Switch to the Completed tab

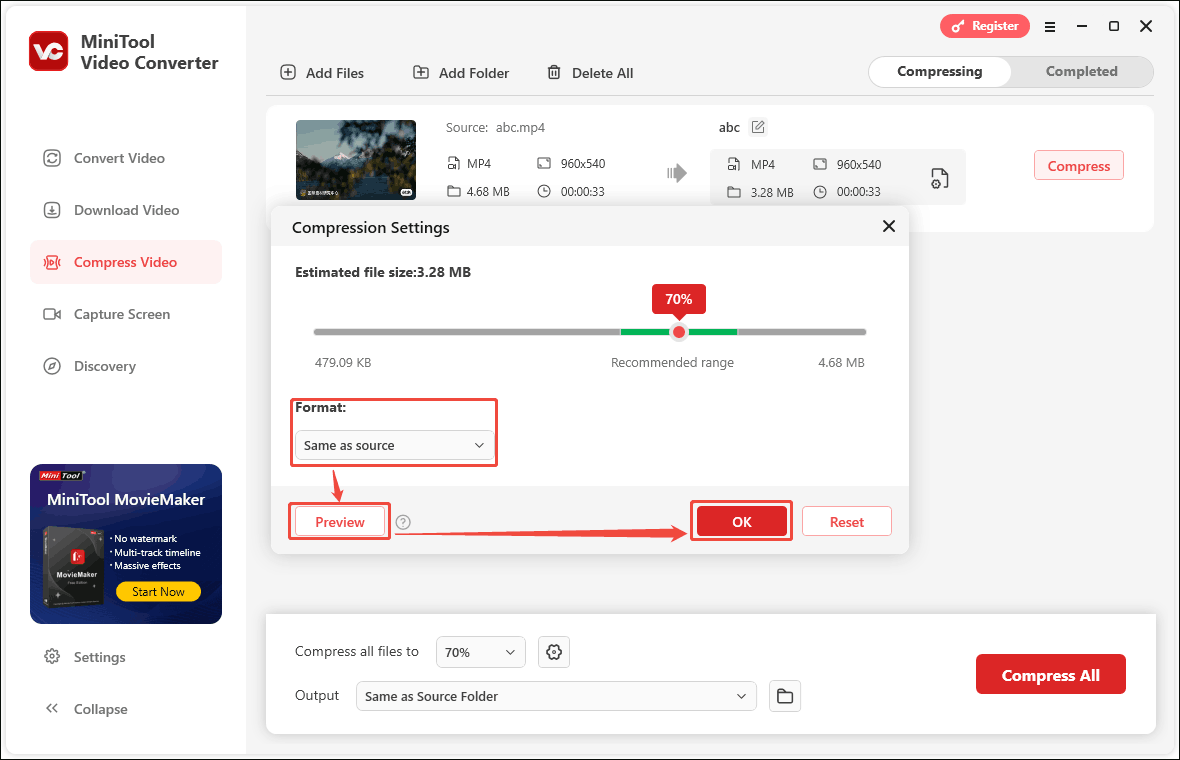tap(1081, 71)
